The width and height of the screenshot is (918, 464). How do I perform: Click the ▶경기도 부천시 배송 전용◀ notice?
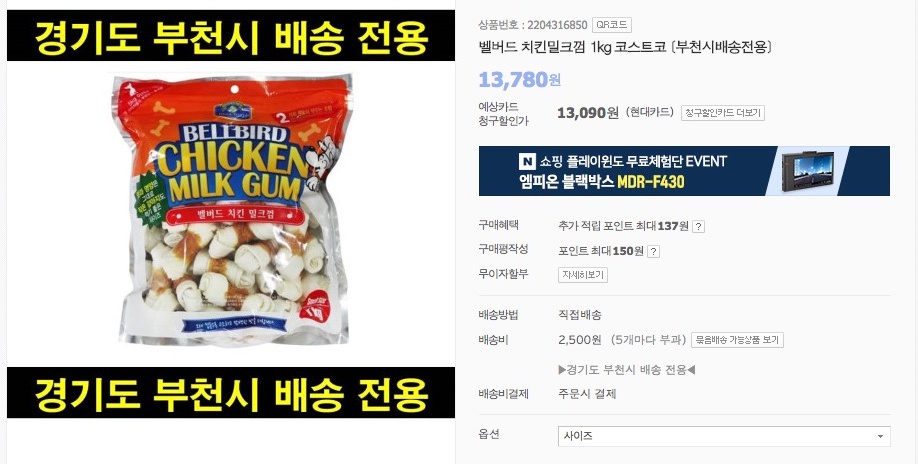pyautogui.click(x=626, y=370)
